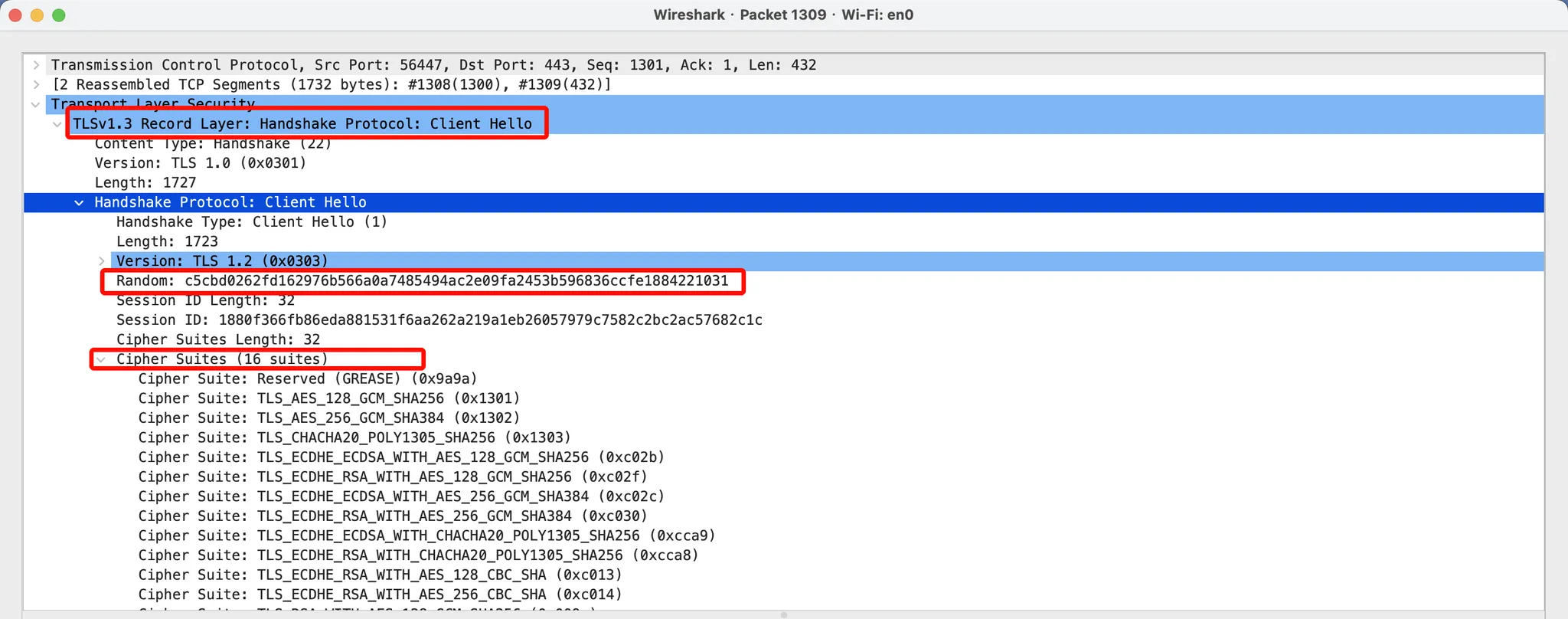
Task: Select TLS_ECDHE_RSA_WITH_AES_256_GCM_SHA384 (0xc030)
Action: click(393, 516)
